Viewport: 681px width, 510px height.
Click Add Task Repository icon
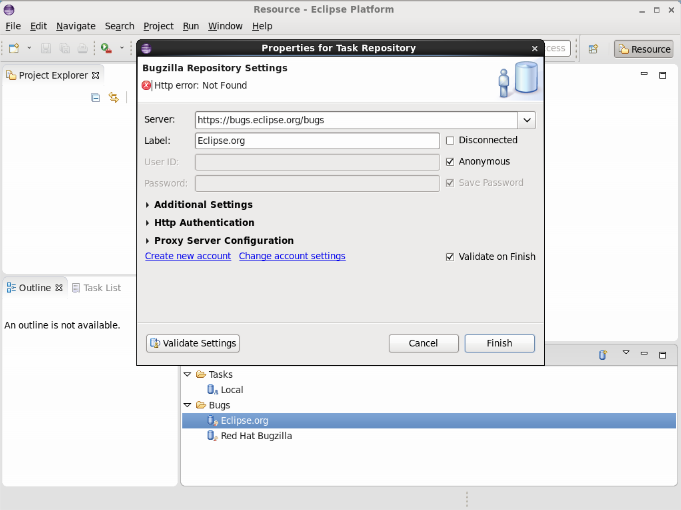602,355
